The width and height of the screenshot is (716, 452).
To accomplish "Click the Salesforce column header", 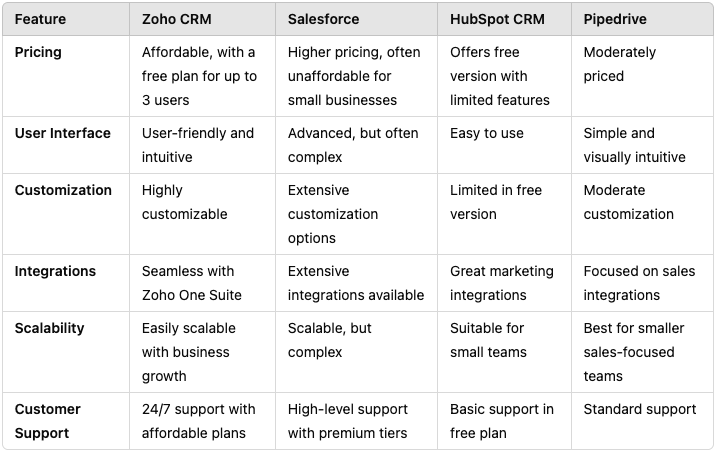I will point(323,19).
